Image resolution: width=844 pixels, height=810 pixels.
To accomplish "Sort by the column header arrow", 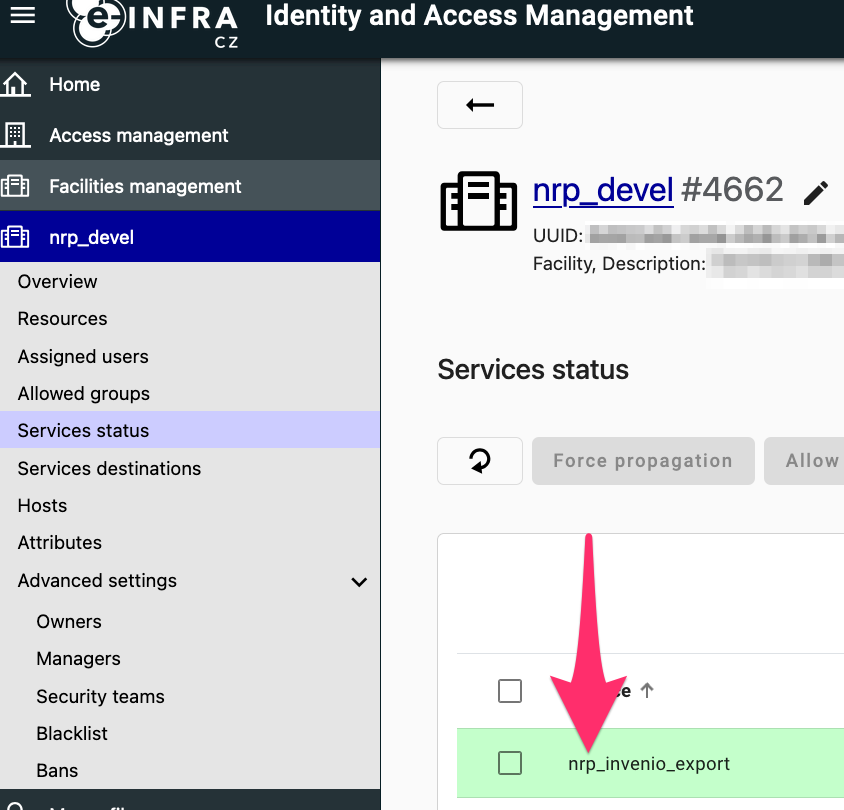I will (x=647, y=690).
